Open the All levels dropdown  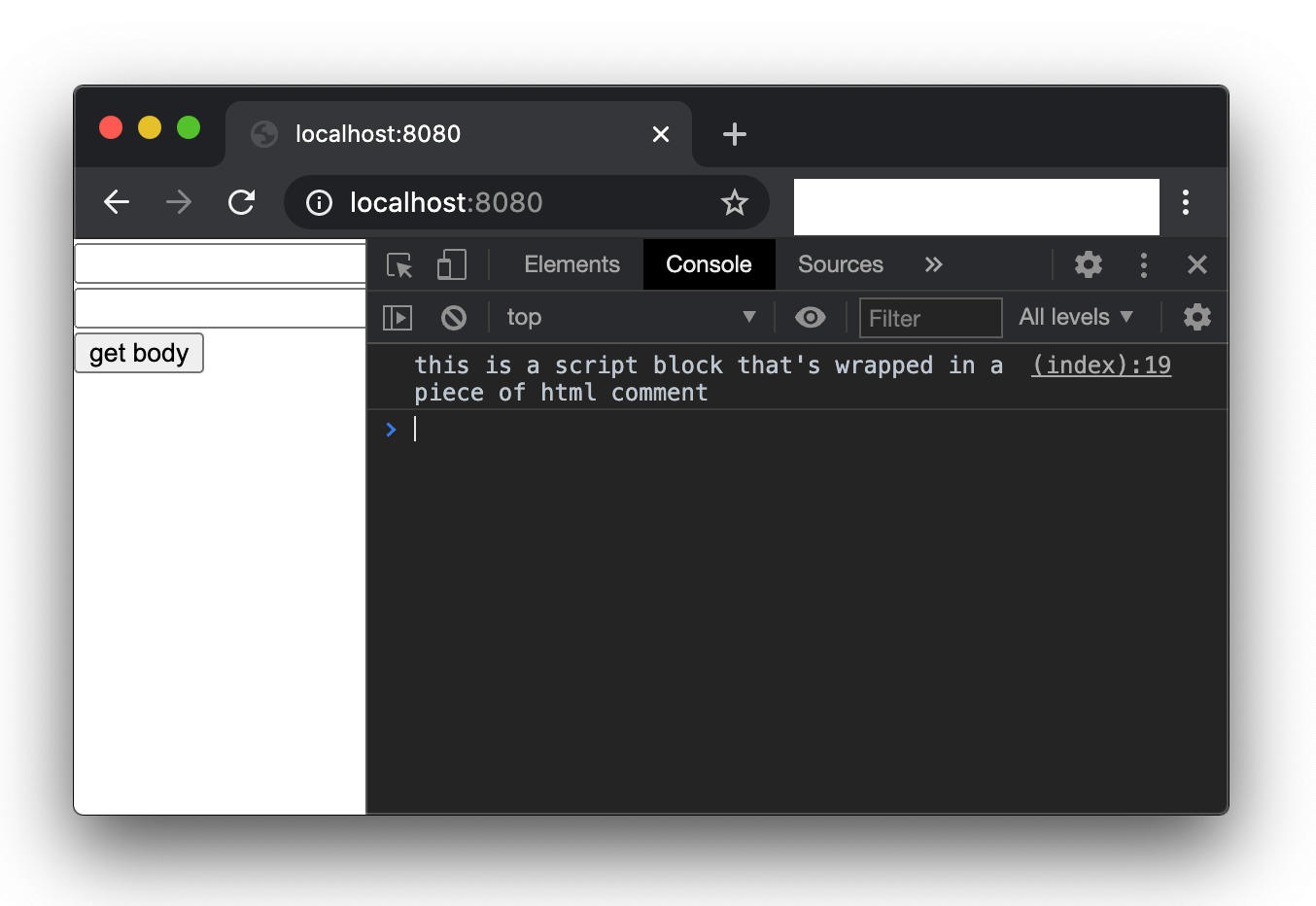coord(1075,317)
